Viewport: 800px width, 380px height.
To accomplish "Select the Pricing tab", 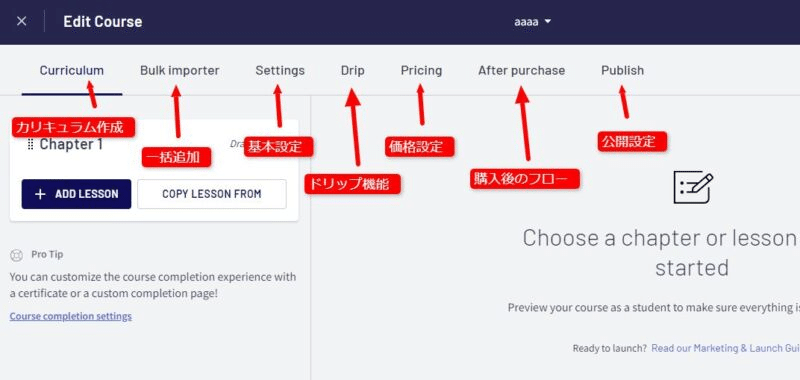I will (x=421, y=70).
